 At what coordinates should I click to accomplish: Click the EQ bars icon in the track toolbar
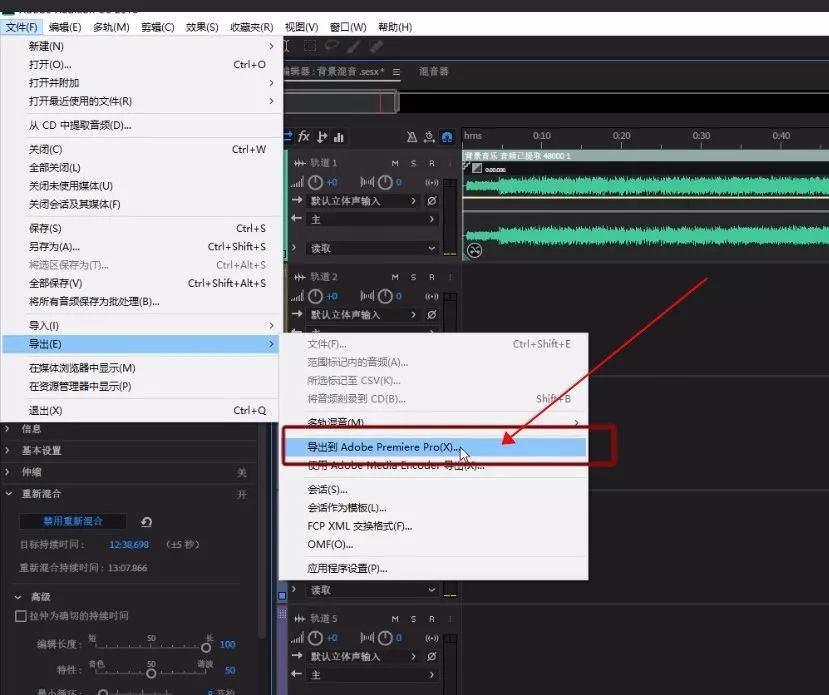coord(339,137)
